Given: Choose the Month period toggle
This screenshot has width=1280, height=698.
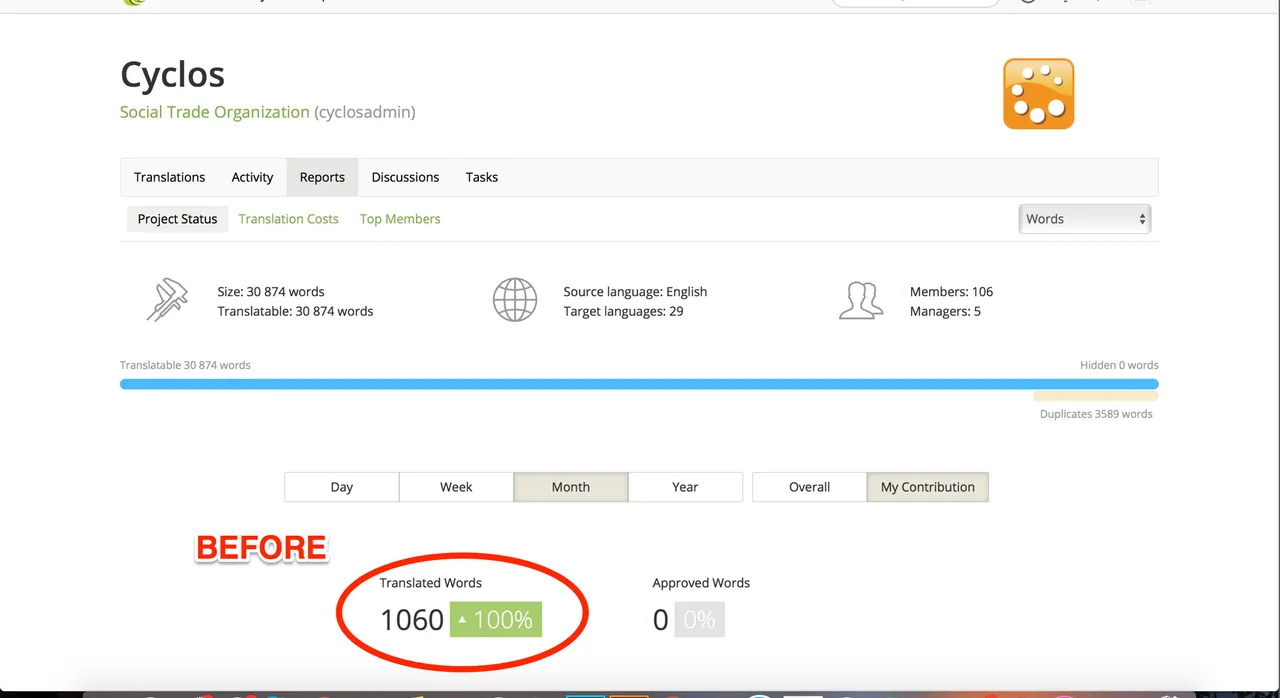Looking at the screenshot, I should [571, 487].
